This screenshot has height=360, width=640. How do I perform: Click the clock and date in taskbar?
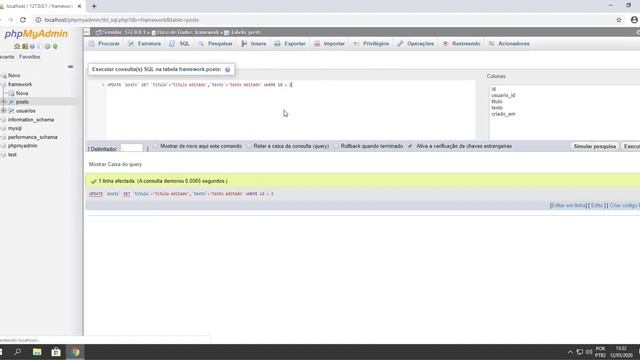coord(621,352)
